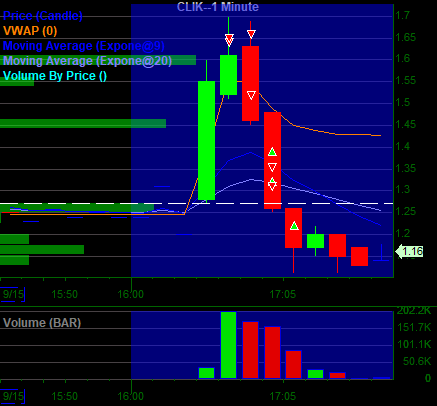Image resolution: width=437 pixels, height=406 pixels.
Task: Click the 1.25 price axis label
Action: [x=406, y=211]
